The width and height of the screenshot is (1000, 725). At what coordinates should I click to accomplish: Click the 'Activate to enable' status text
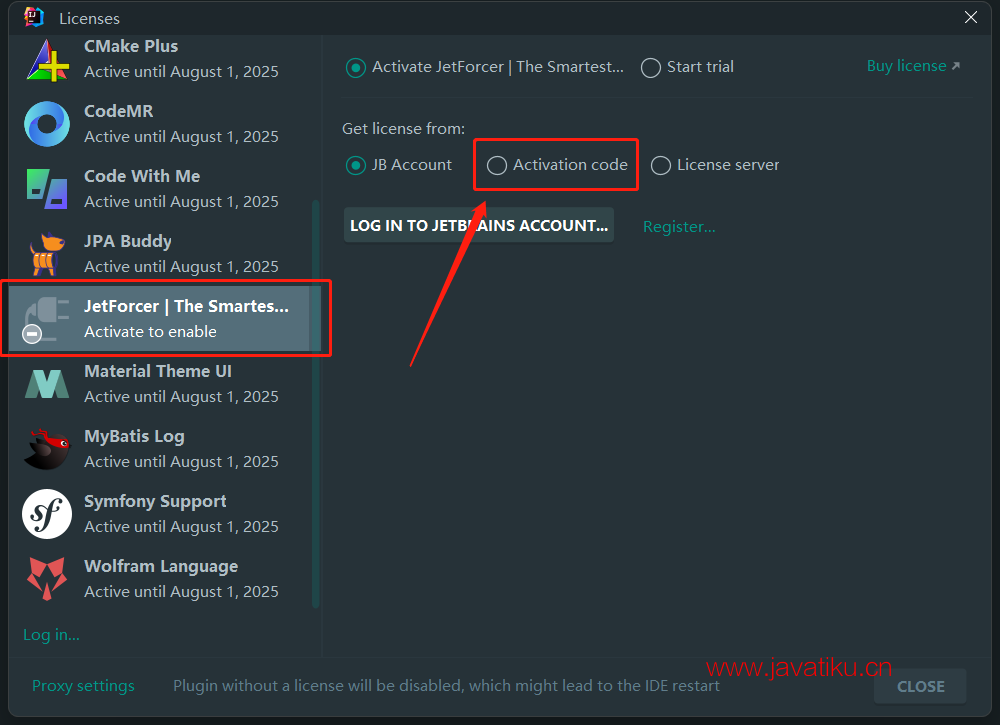pos(151,332)
